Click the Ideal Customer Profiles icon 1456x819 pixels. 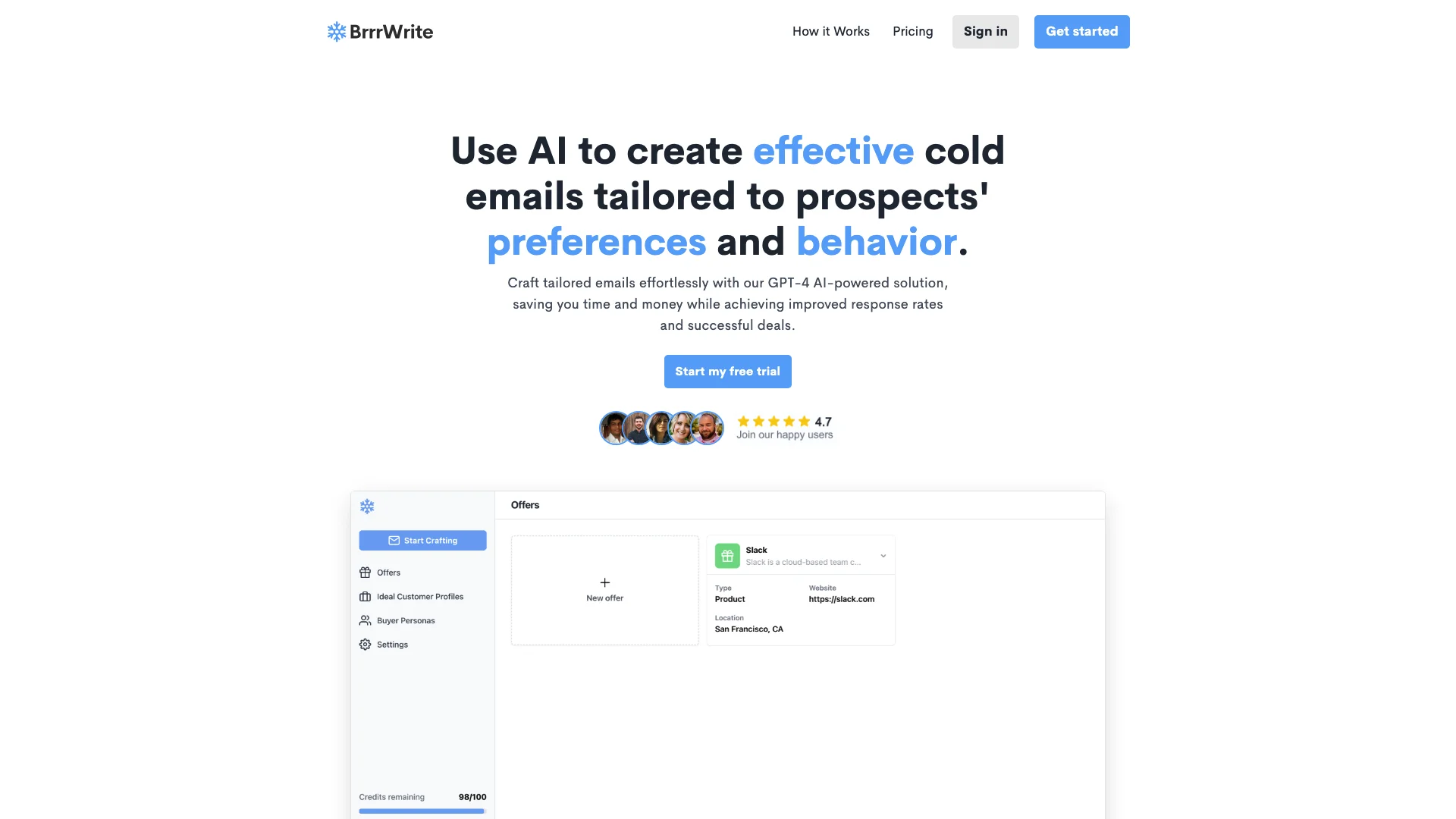pyautogui.click(x=365, y=596)
